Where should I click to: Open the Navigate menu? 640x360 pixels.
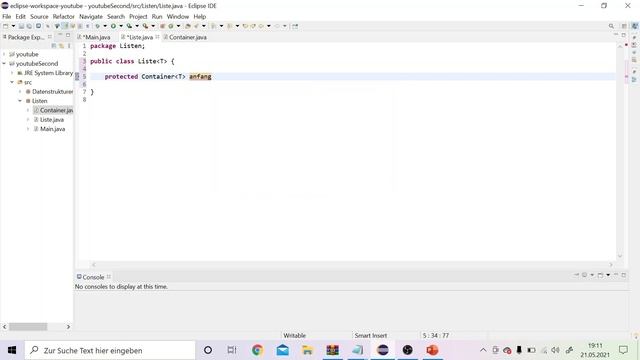coord(91,17)
